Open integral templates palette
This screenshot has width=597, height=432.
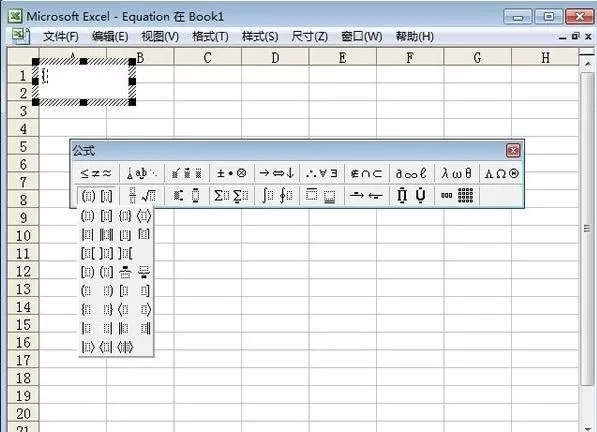pos(277,196)
